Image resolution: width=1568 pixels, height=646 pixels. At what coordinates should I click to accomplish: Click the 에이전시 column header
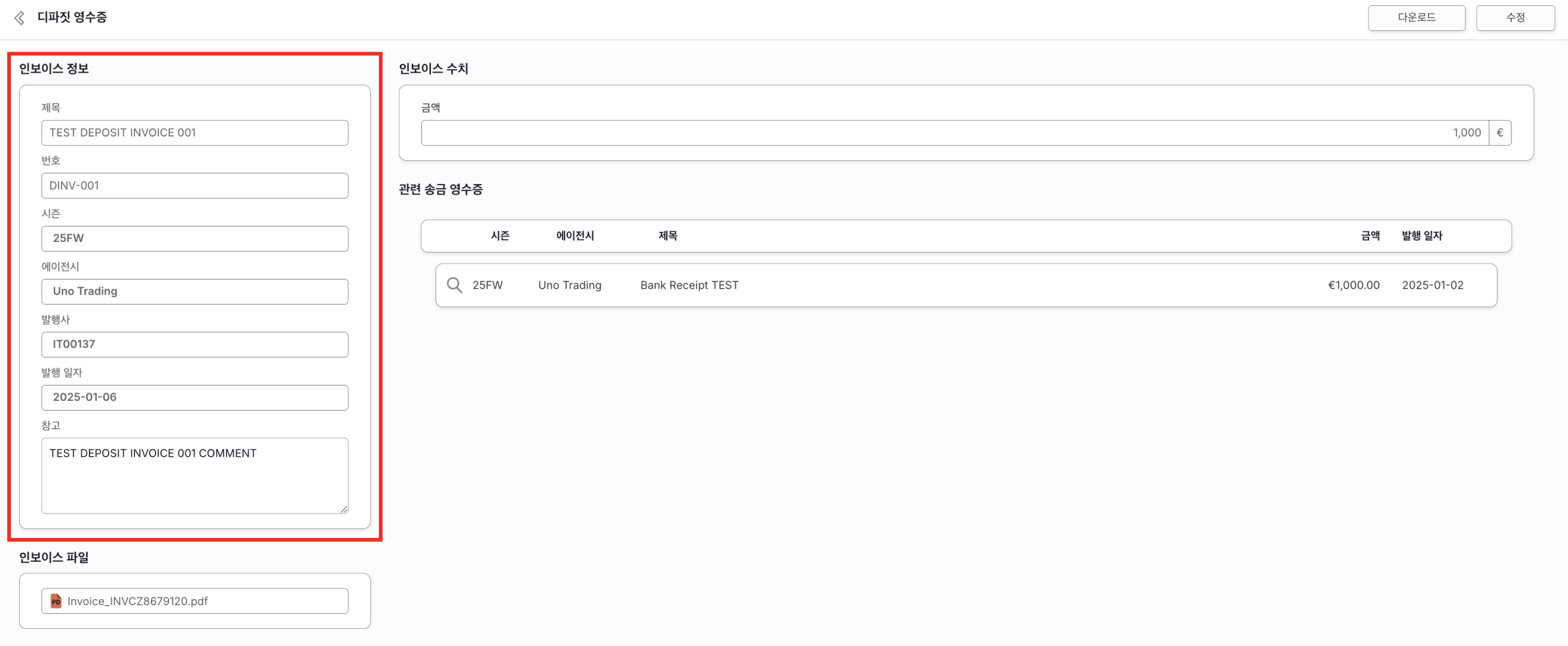point(574,235)
